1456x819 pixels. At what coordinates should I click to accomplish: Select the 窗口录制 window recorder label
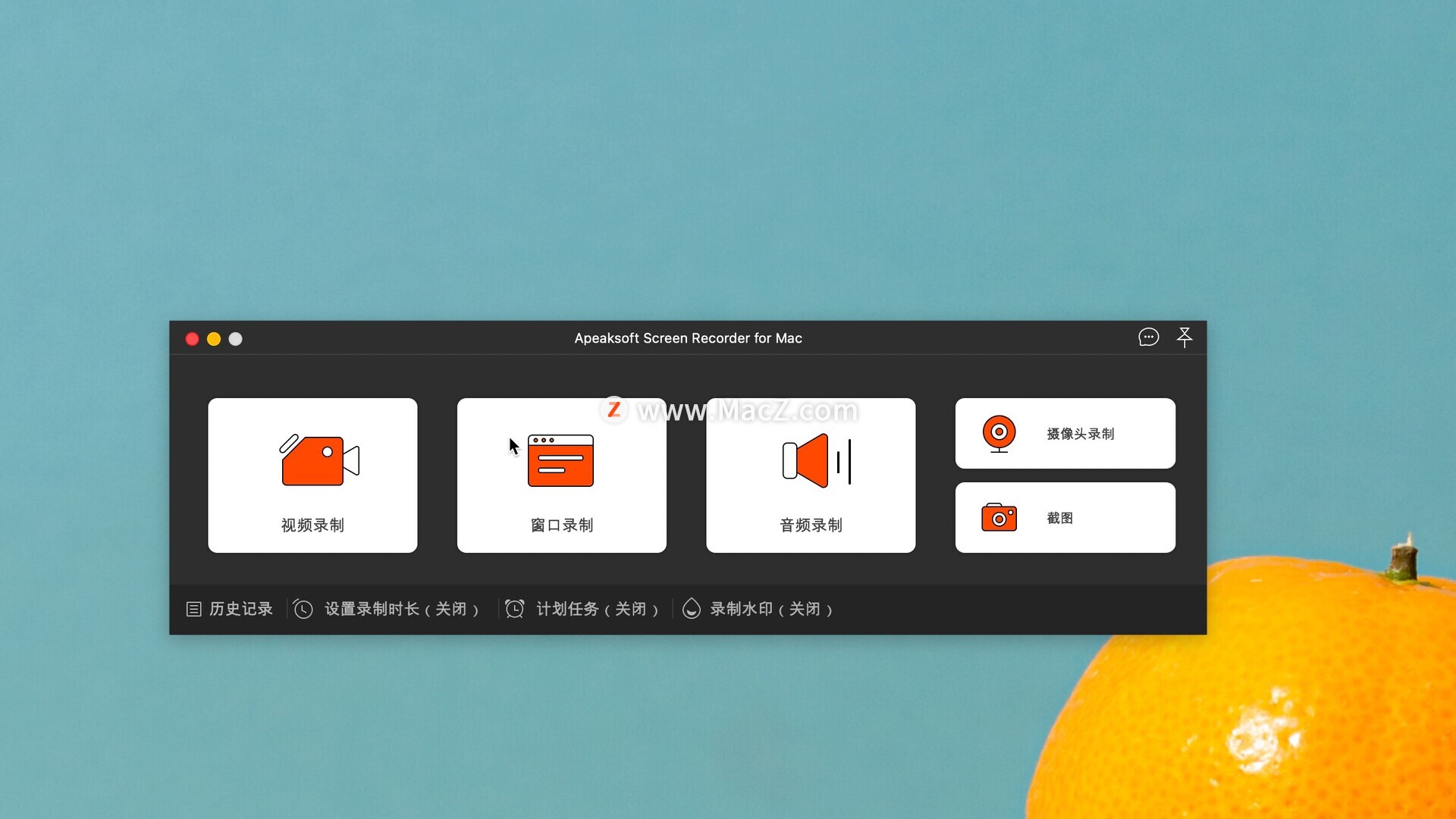pyautogui.click(x=562, y=525)
